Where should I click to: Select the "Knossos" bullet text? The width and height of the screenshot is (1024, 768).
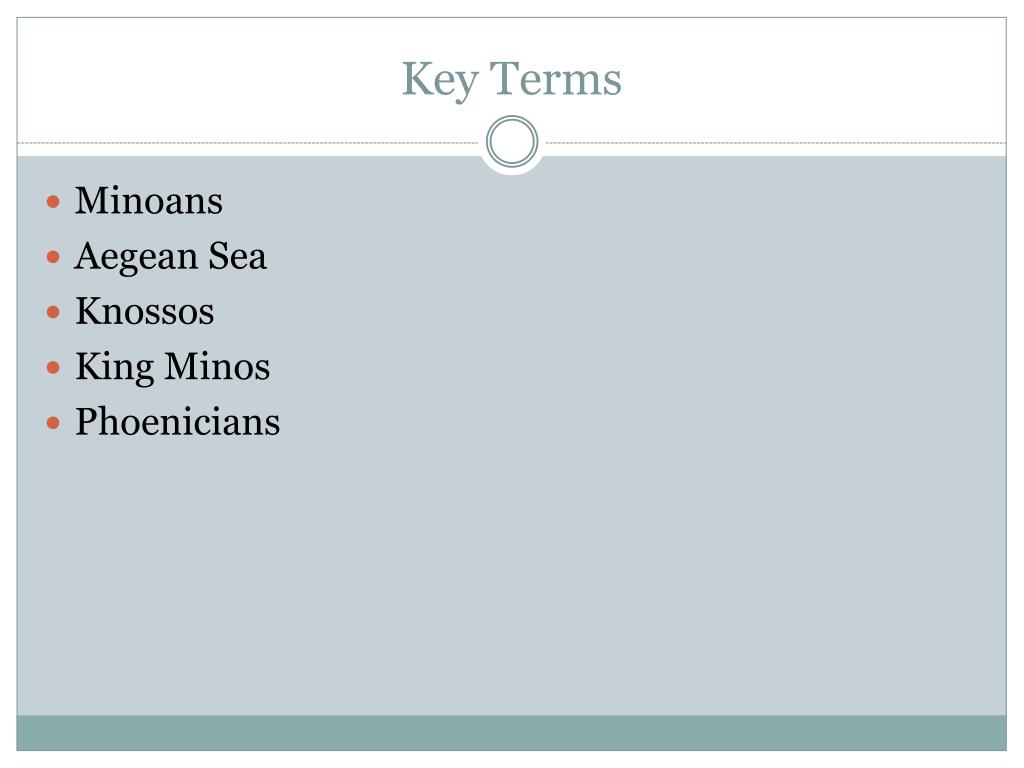point(144,311)
